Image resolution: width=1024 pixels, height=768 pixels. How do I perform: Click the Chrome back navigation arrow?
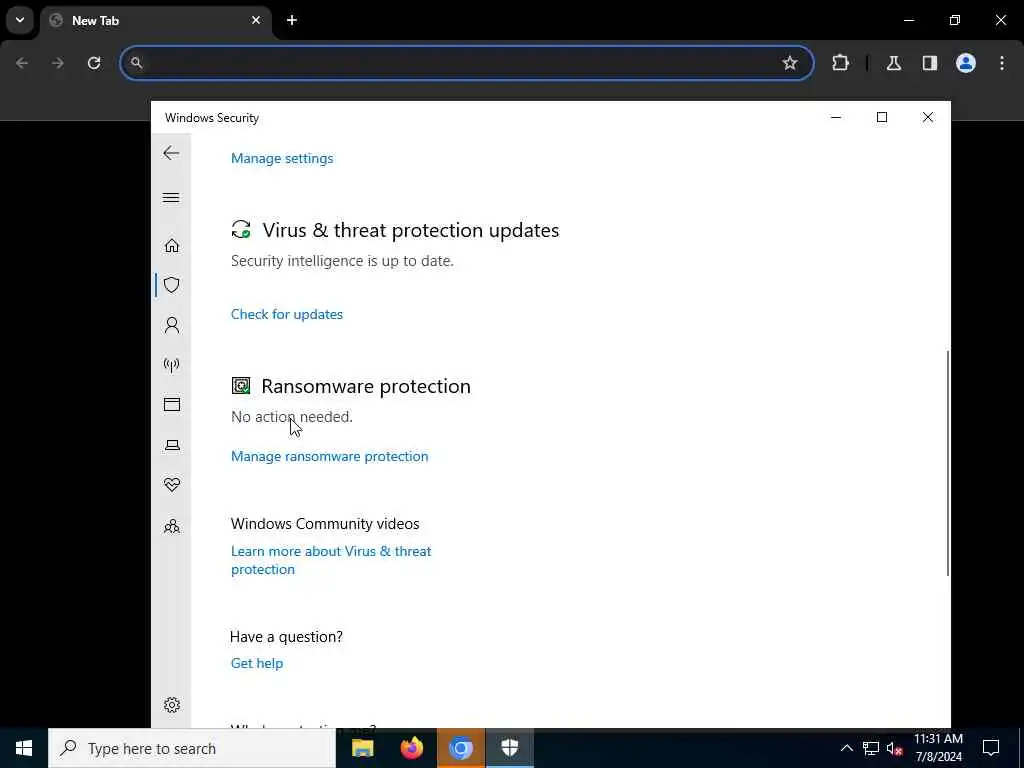(22, 63)
